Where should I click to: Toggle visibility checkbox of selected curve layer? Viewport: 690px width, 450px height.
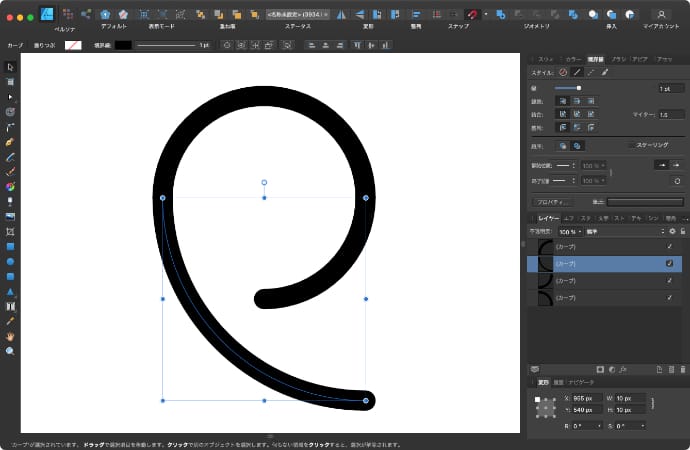(669, 263)
